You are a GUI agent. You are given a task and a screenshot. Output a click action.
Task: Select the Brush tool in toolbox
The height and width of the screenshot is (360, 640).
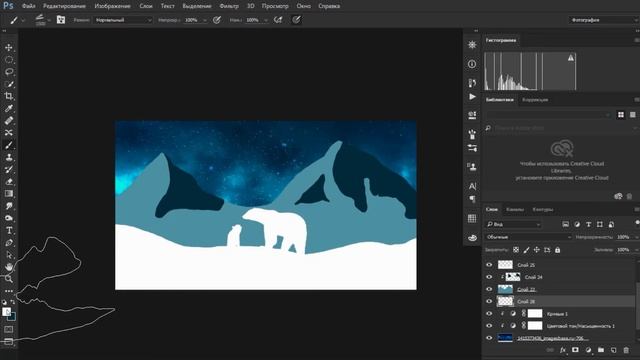click(9, 145)
